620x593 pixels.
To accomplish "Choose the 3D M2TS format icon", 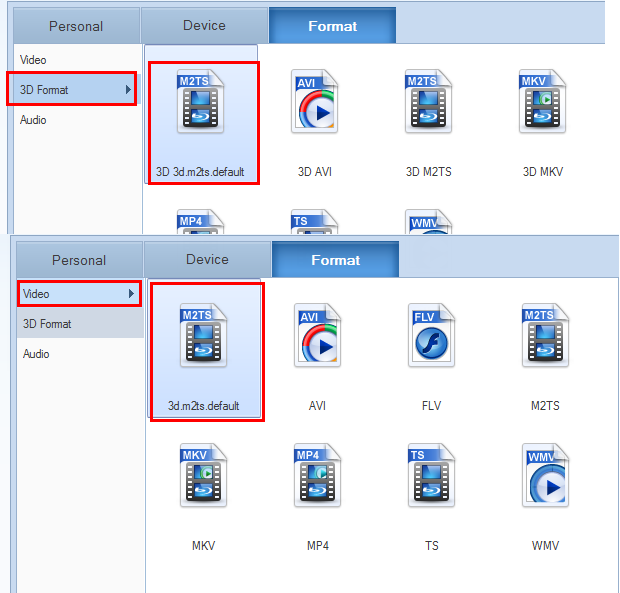I will pyautogui.click(x=428, y=101).
